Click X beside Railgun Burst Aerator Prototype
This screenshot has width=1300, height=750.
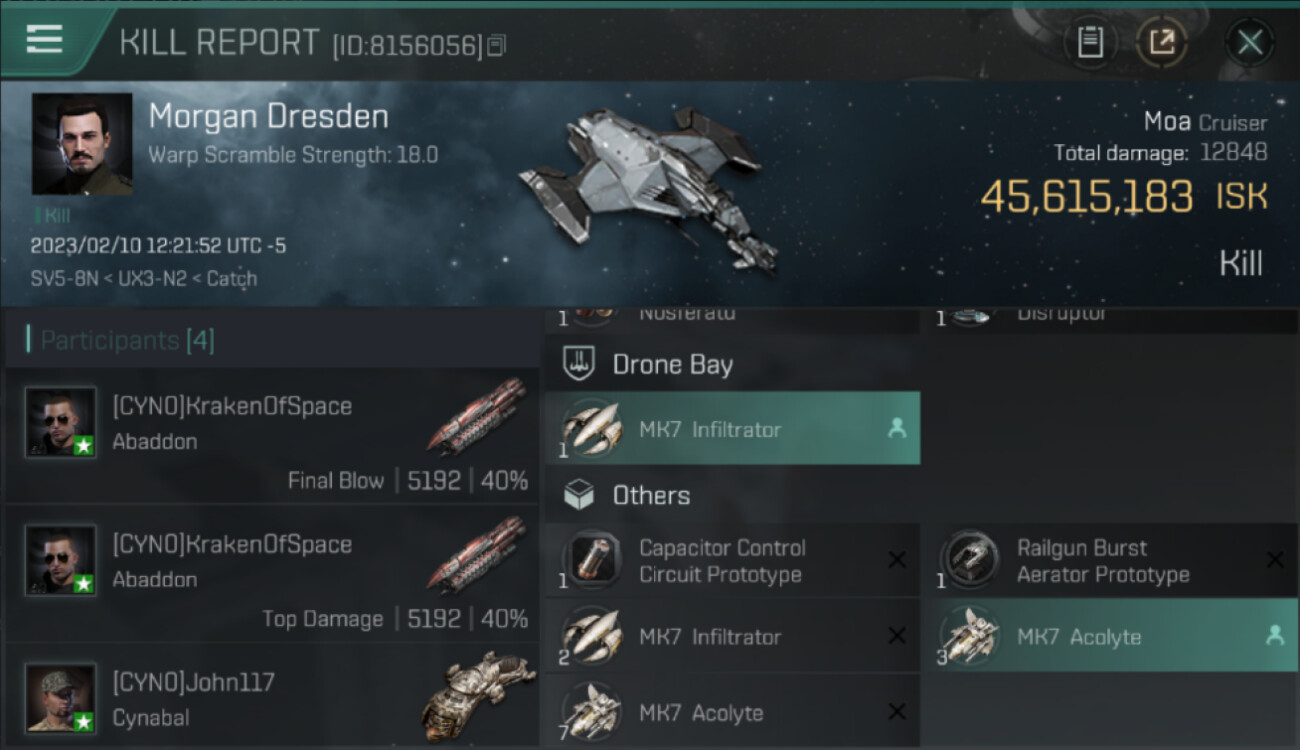[x=1275, y=560]
